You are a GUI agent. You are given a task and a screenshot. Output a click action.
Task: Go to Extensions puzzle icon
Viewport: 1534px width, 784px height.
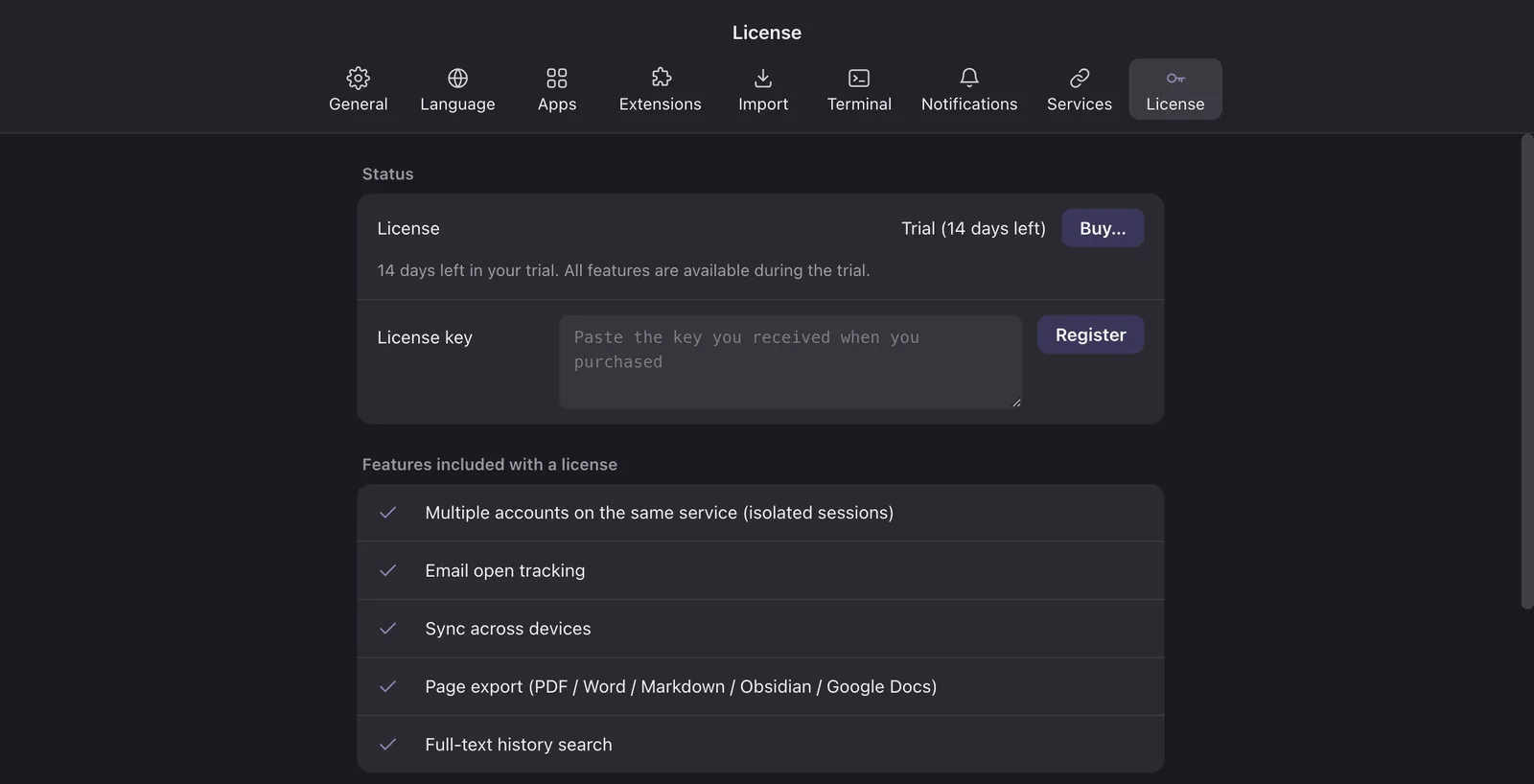pos(661,78)
